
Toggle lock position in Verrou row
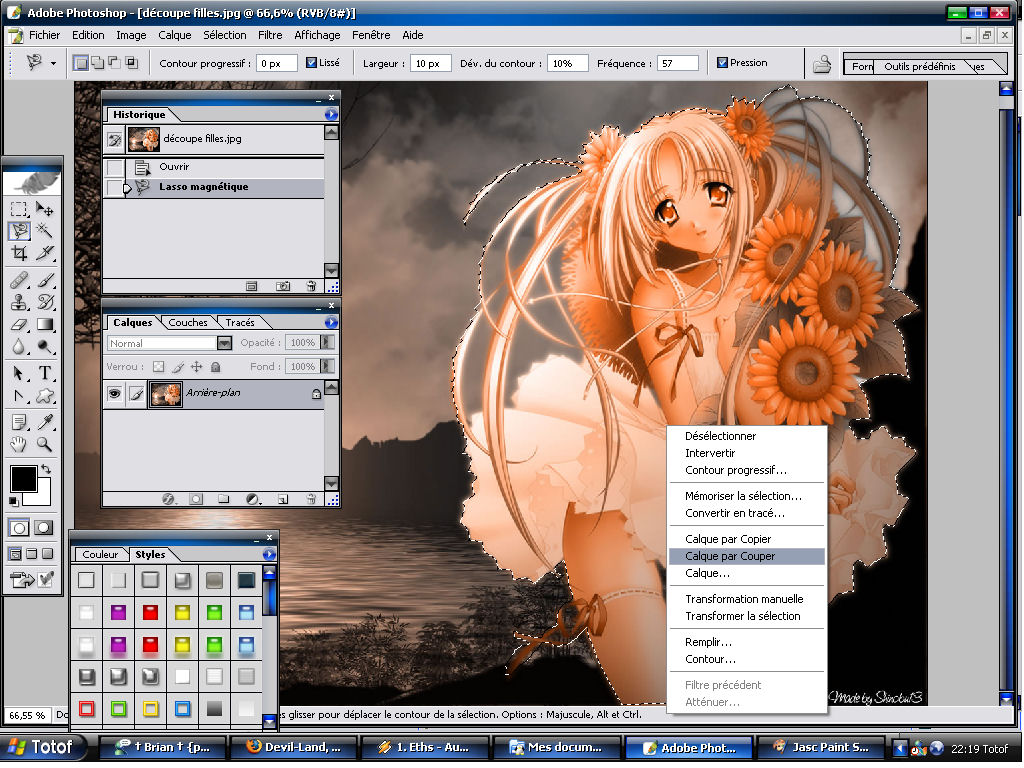[197, 367]
